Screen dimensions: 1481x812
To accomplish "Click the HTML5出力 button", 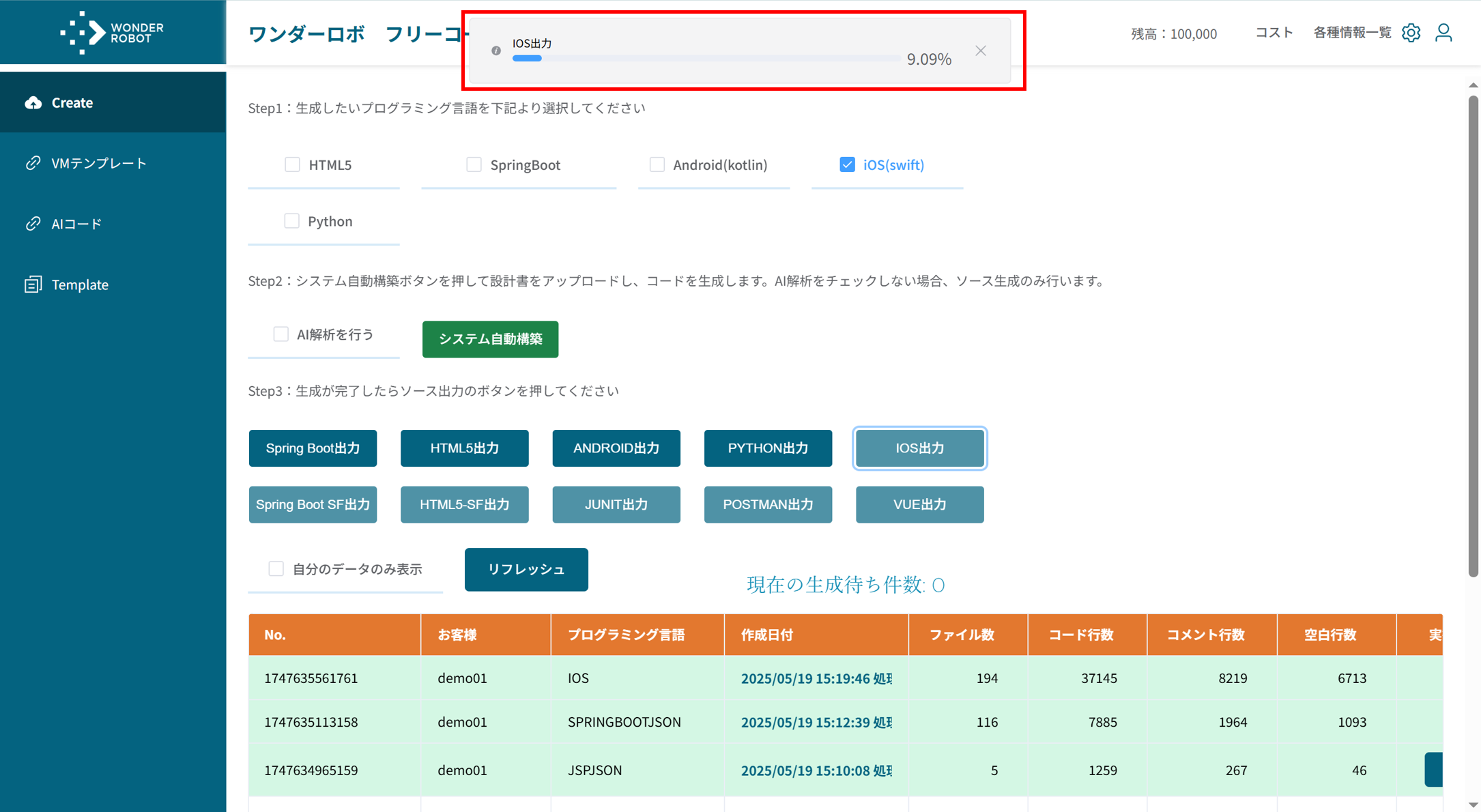I will [464, 448].
